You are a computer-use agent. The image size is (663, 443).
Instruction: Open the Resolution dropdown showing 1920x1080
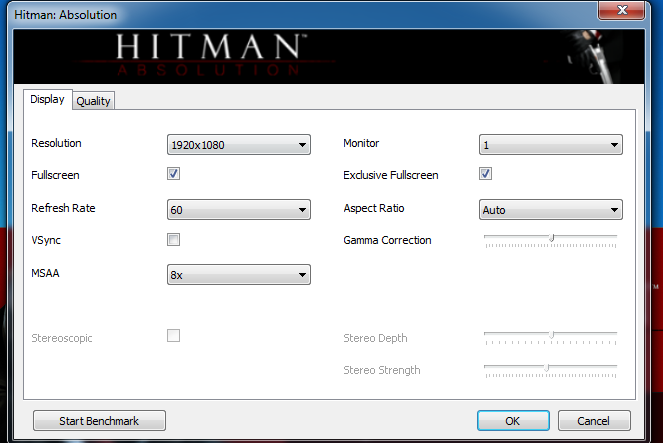(238, 145)
